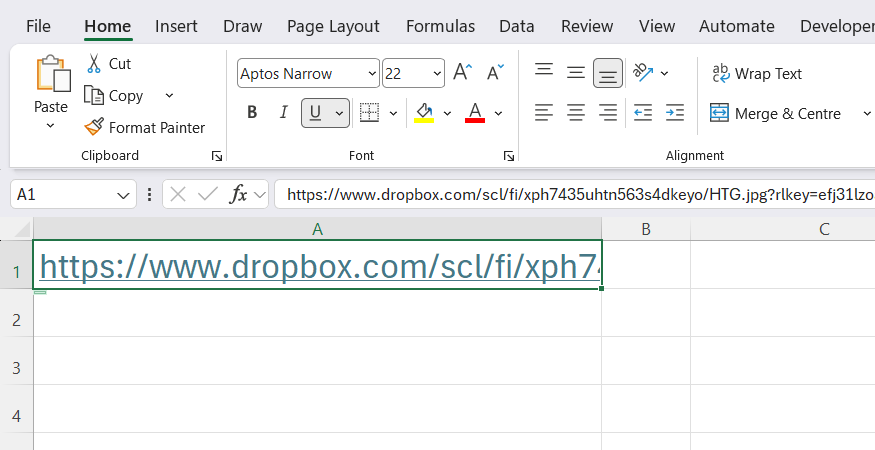Click the Copy button
The image size is (875, 450).
114,95
